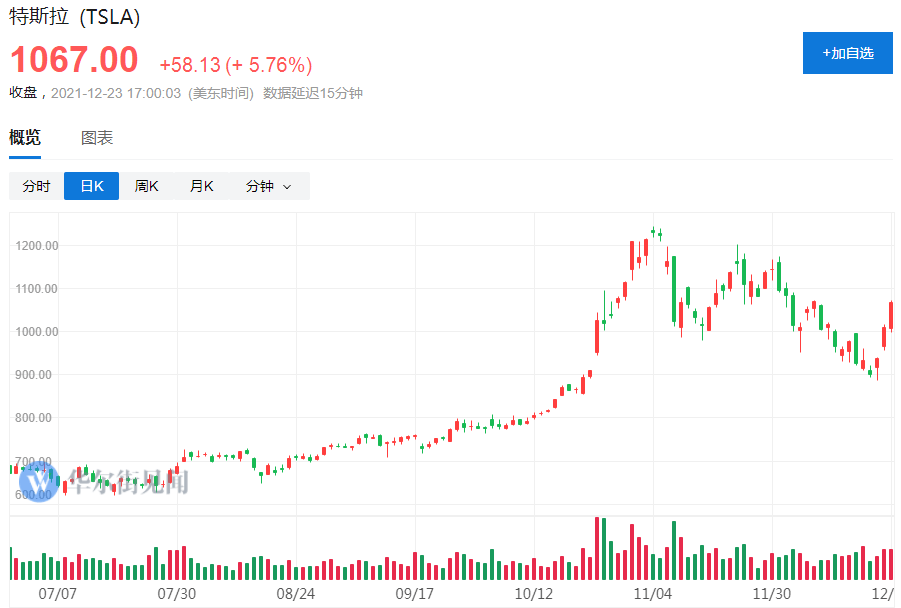Screen dimensions: 901x608
Task: Switch to 月K monthly candlestick view
Action: pyautogui.click(x=200, y=186)
